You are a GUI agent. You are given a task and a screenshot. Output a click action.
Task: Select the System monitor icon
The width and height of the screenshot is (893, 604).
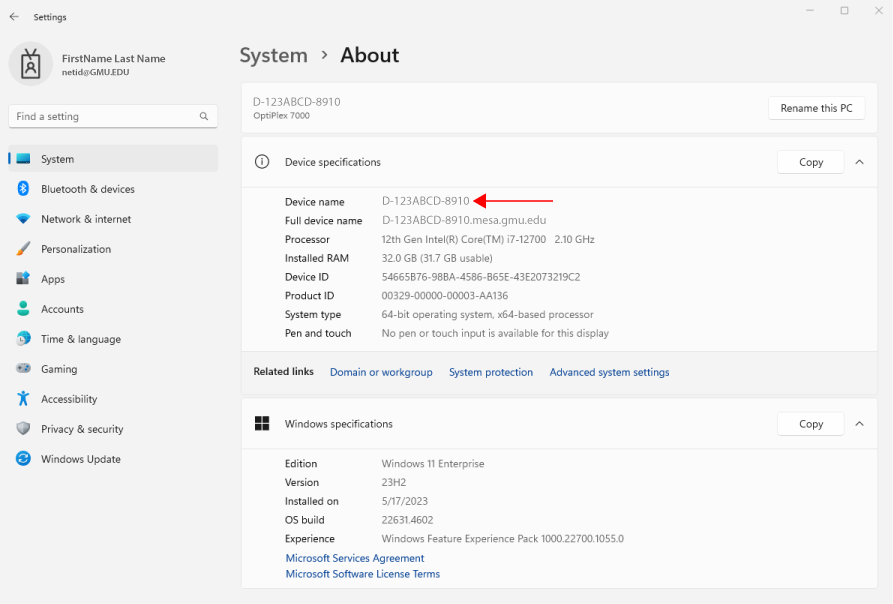23,159
